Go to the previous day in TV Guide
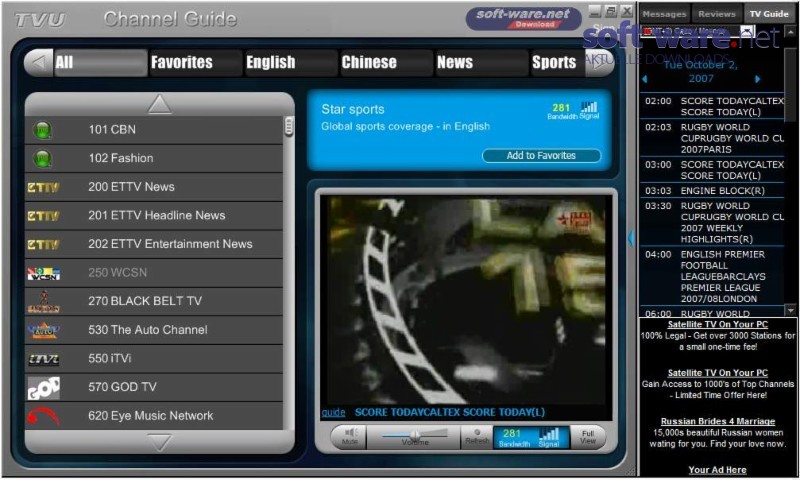The image size is (800, 480). coord(644,79)
